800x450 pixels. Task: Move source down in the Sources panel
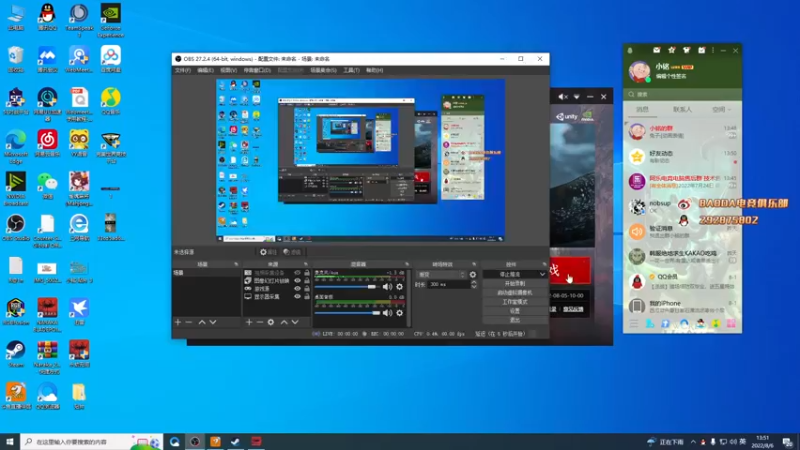(x=295, y=322)
